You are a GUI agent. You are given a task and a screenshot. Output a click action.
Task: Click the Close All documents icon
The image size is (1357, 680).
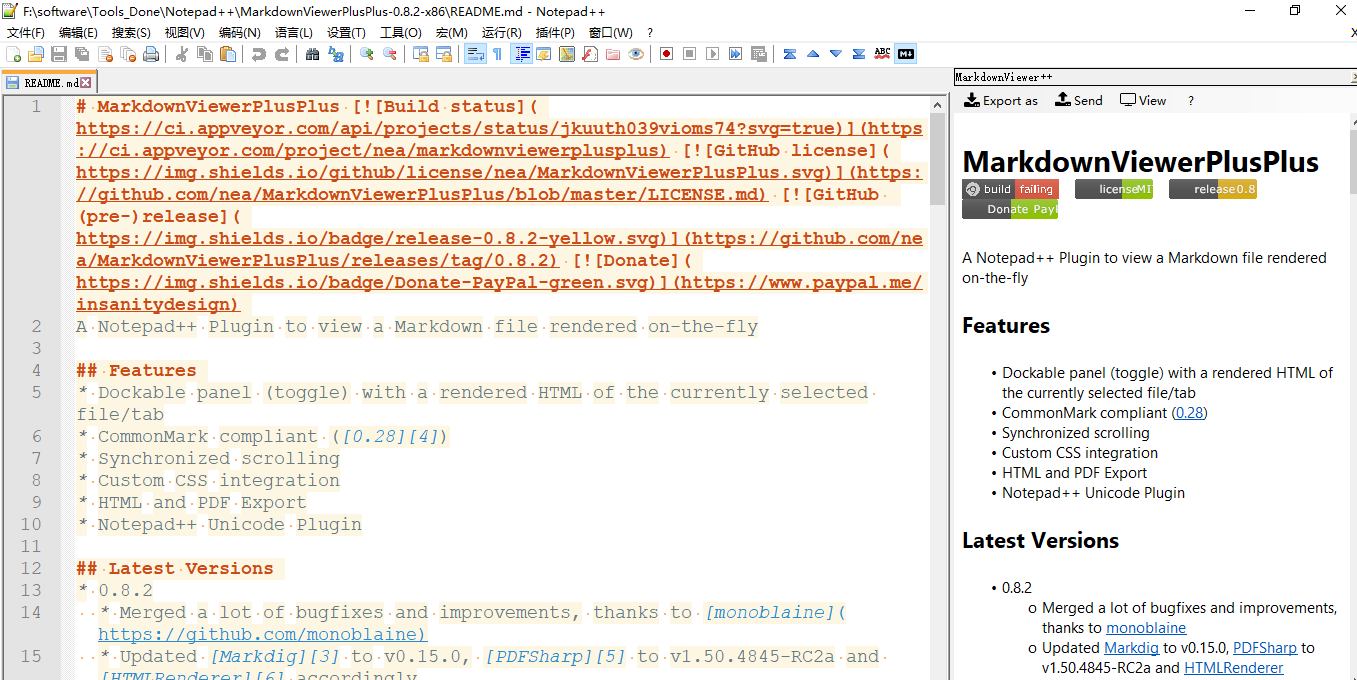pos(128,54)
